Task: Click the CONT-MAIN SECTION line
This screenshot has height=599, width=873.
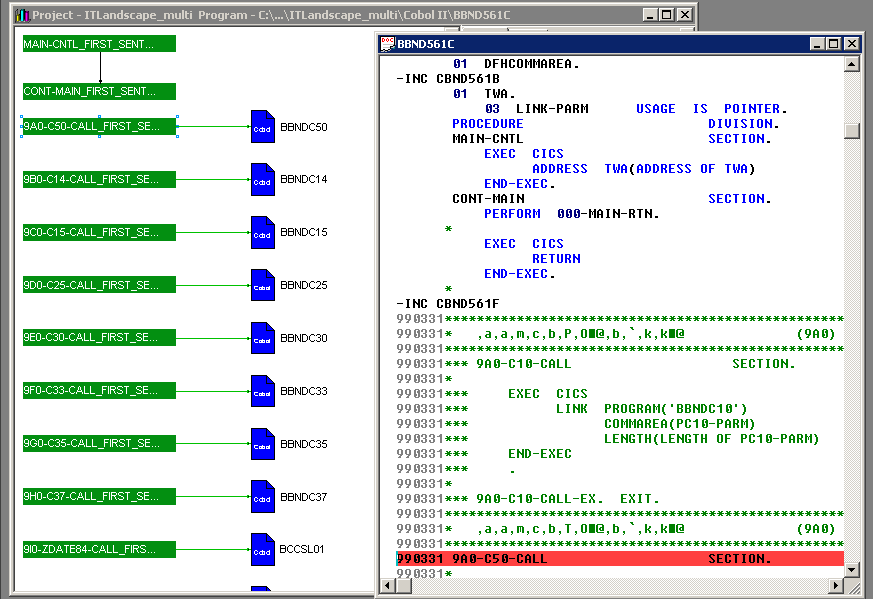Action: tap(611, 199)
